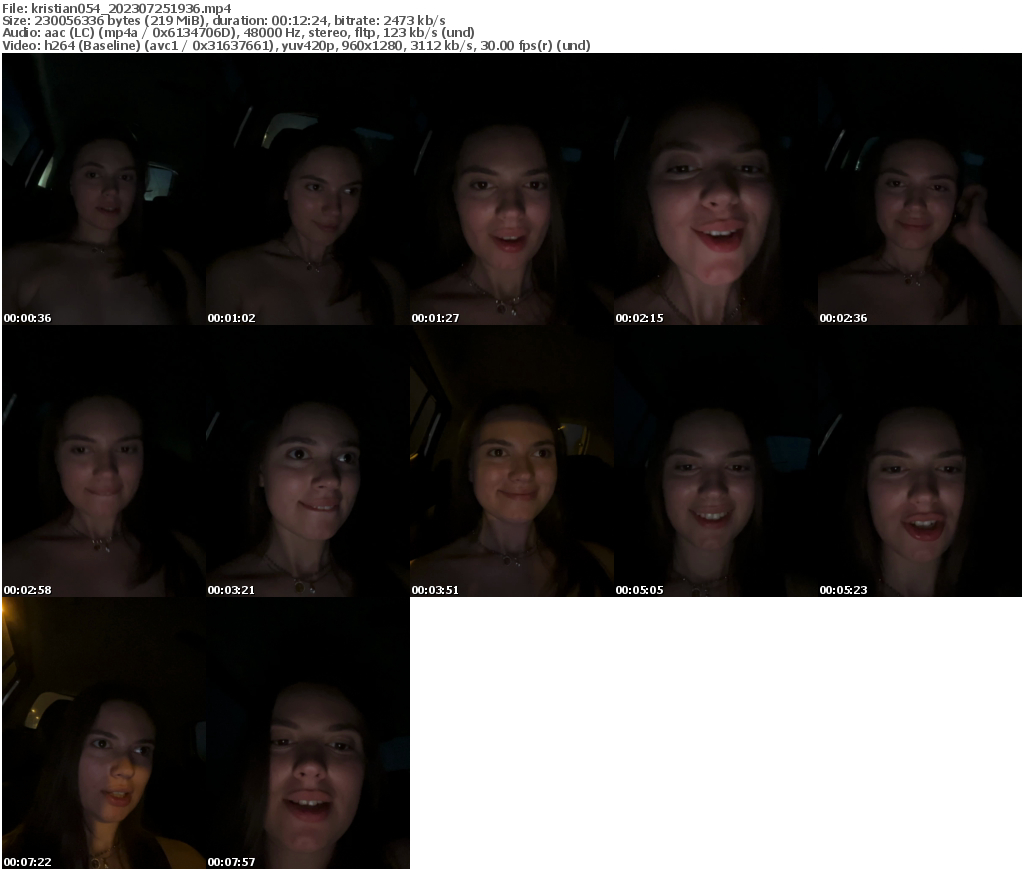Select the video codec text h264 (Baseline)

click(x=92, y=45)
